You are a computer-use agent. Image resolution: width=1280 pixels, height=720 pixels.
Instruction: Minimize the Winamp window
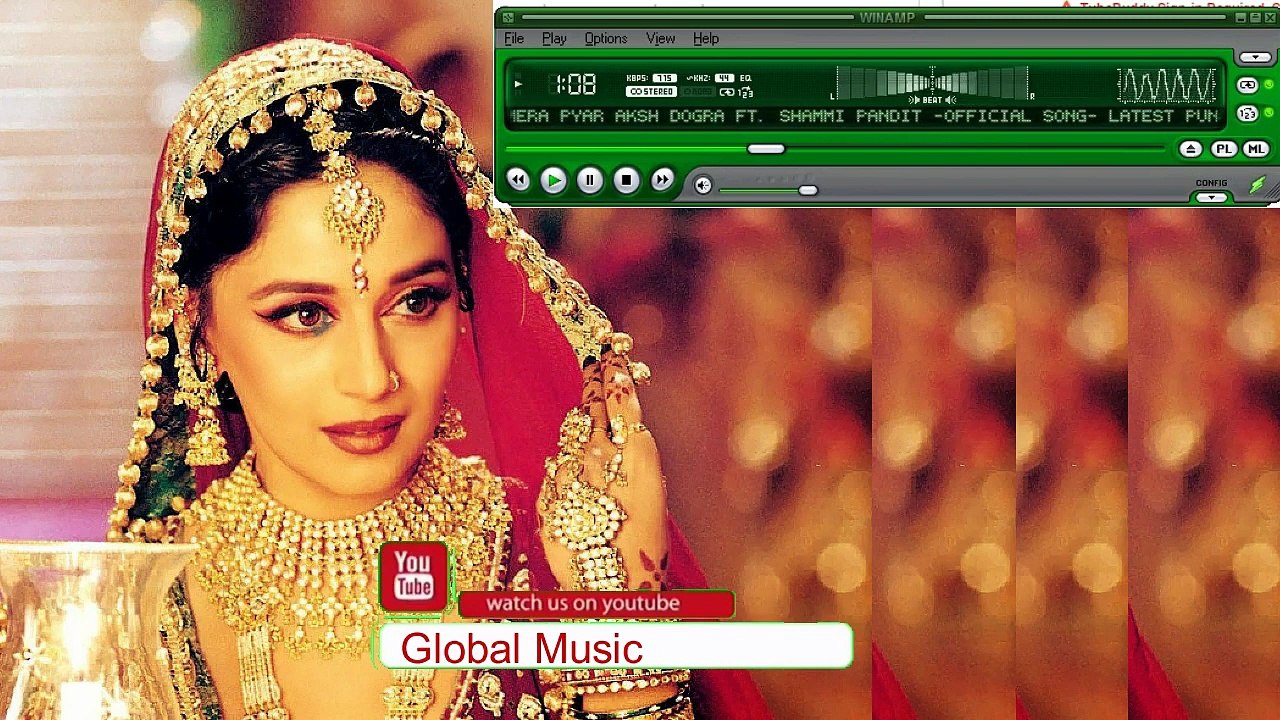coord(1241,17)
